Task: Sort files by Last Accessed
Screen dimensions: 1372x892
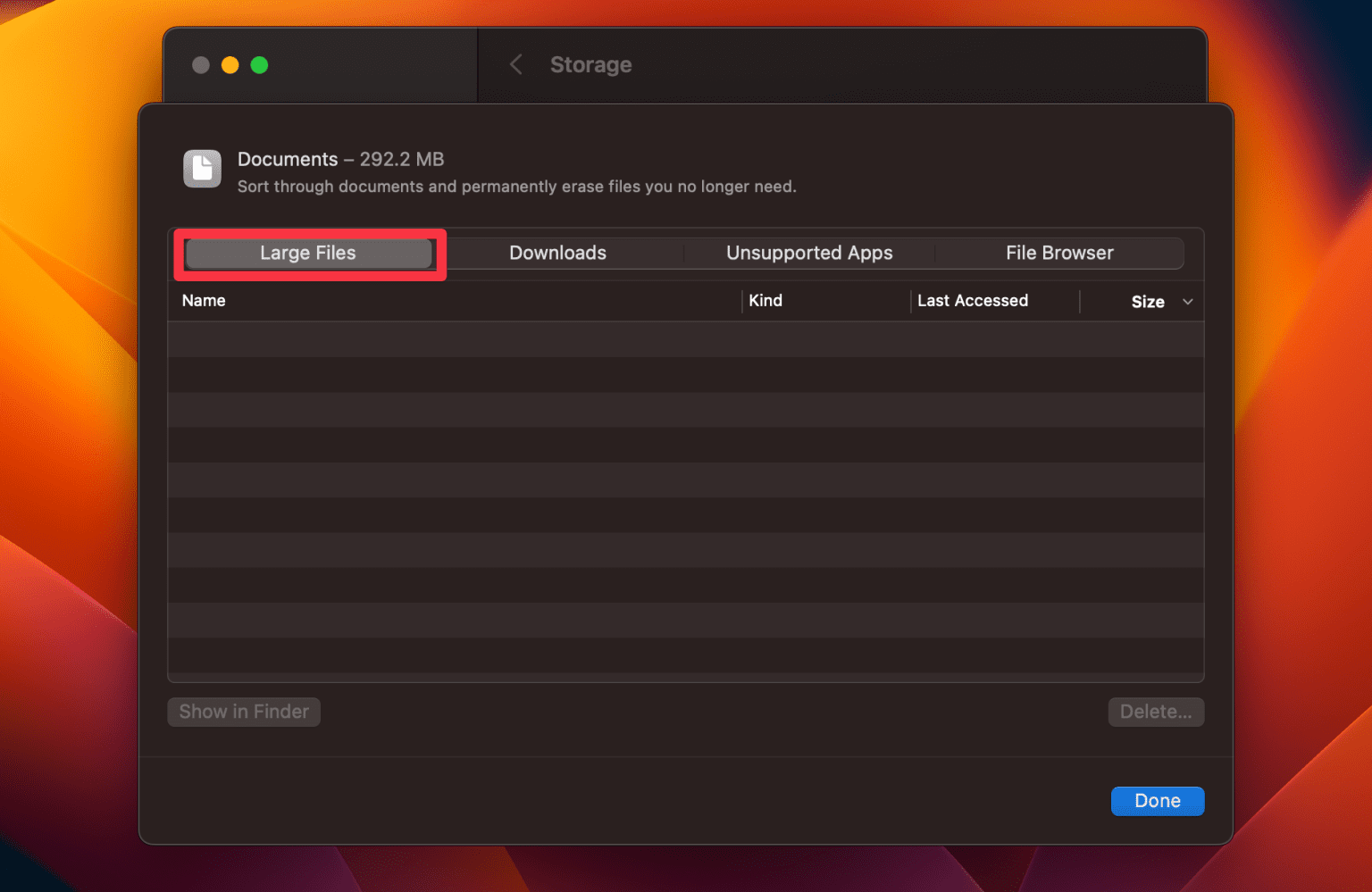Action: pos(973,300)
